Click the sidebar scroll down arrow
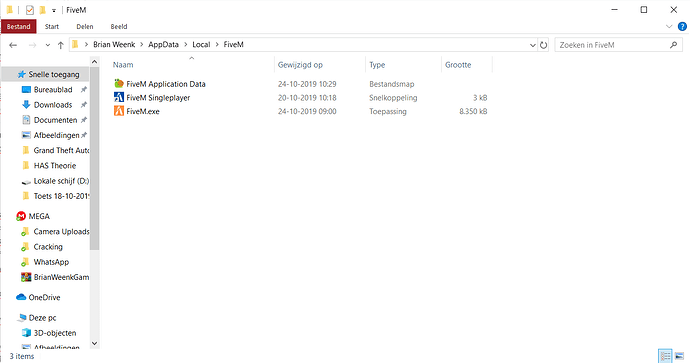This screenshot has height=363, width=690. point(94,343)
